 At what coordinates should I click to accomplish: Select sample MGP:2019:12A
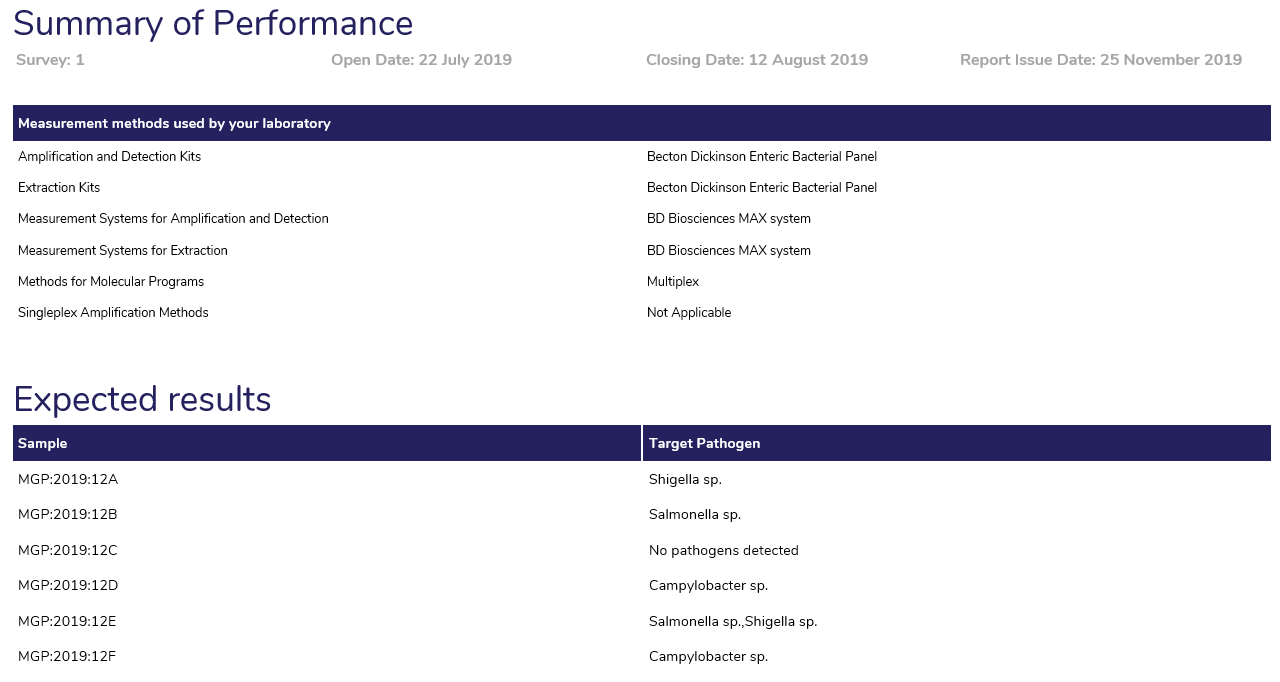(68, 479)
